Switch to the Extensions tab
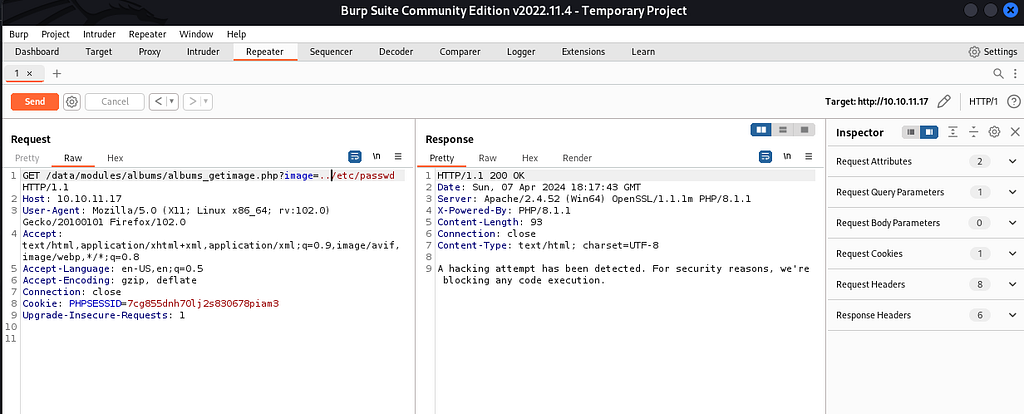The image size is (1024, 414). coord(583,52)
